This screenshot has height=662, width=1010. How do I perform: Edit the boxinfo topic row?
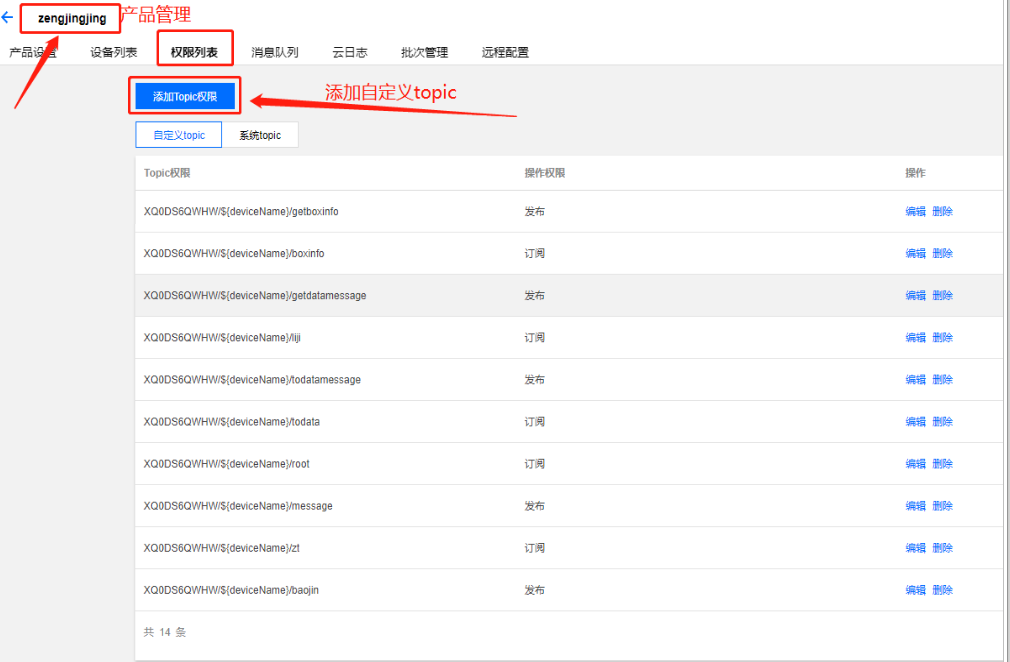915,254
